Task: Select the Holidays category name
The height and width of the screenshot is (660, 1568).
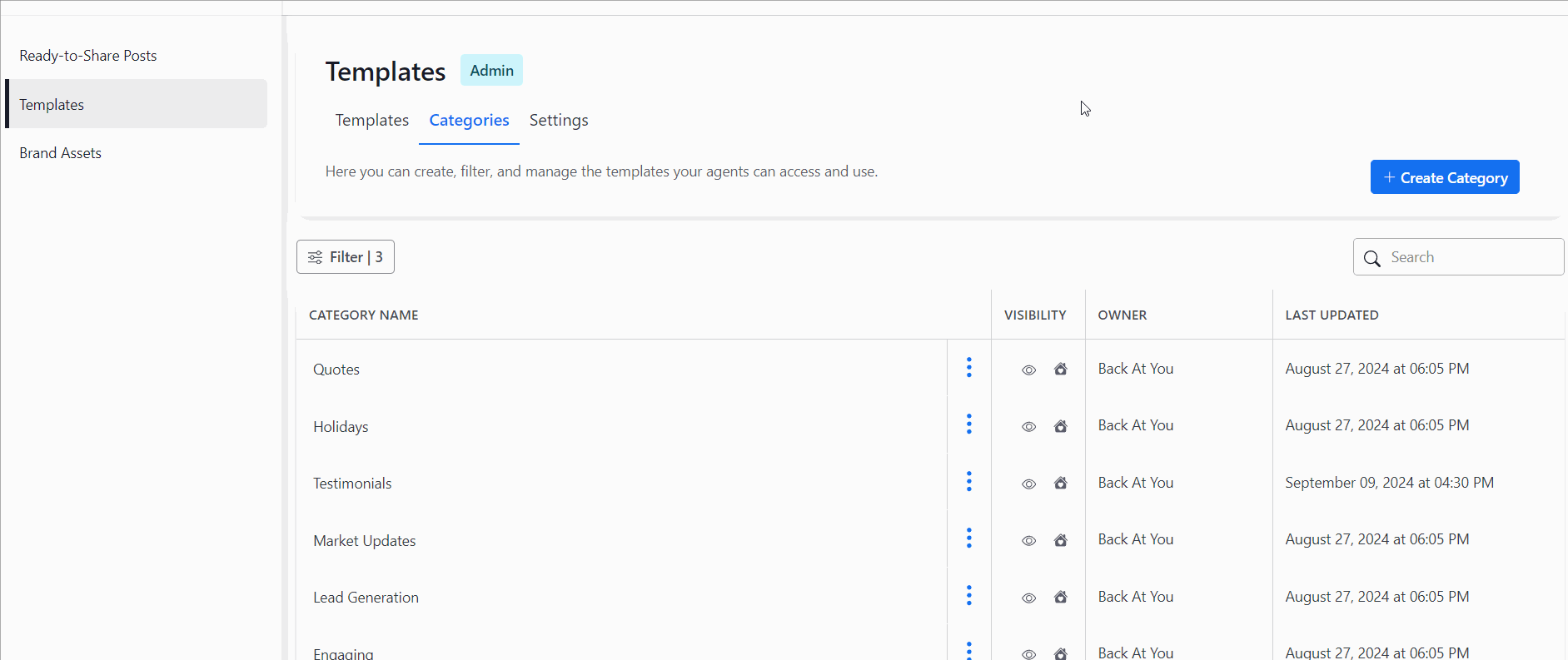Action: [x=341, y=427]
